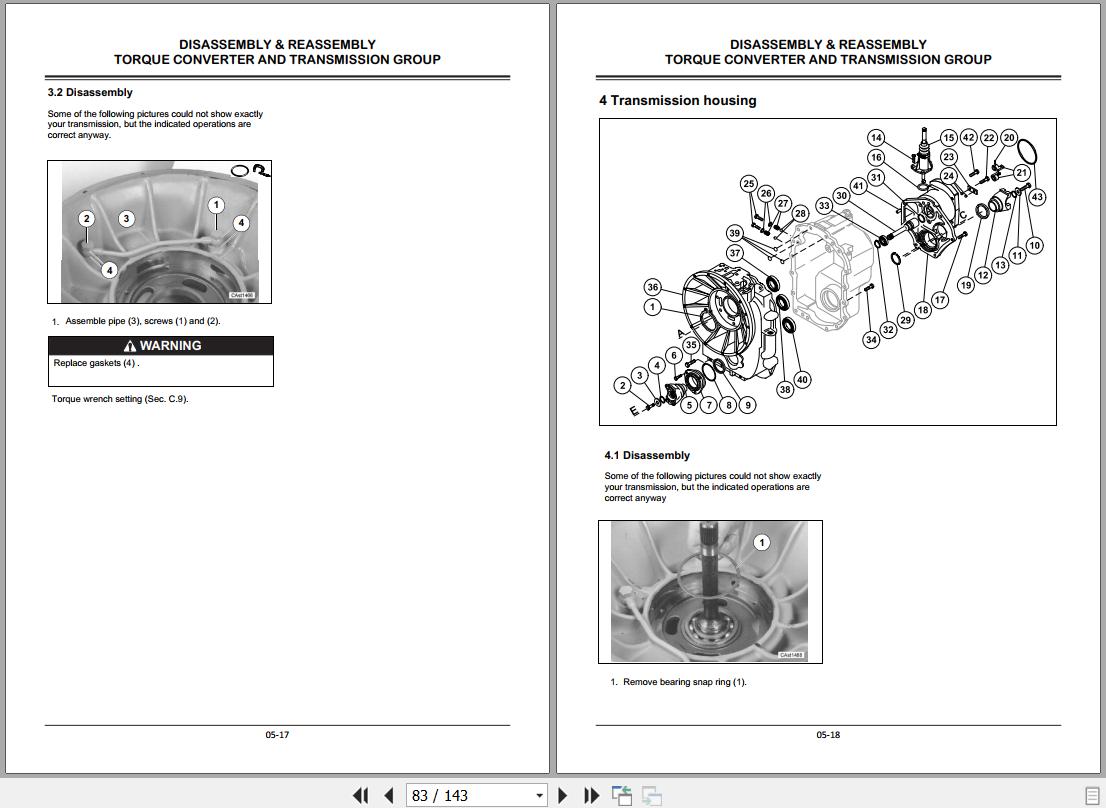This screenshot has width=1106, height=808.
Task: Select 'Torque wrench setting (Sec. C.9).' text
Action: click(120, 399)
